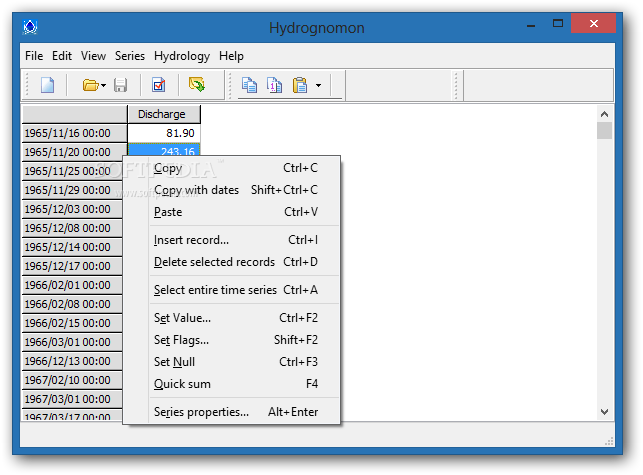Select the highlighted 243.16 cell

(x=164, y=150)
